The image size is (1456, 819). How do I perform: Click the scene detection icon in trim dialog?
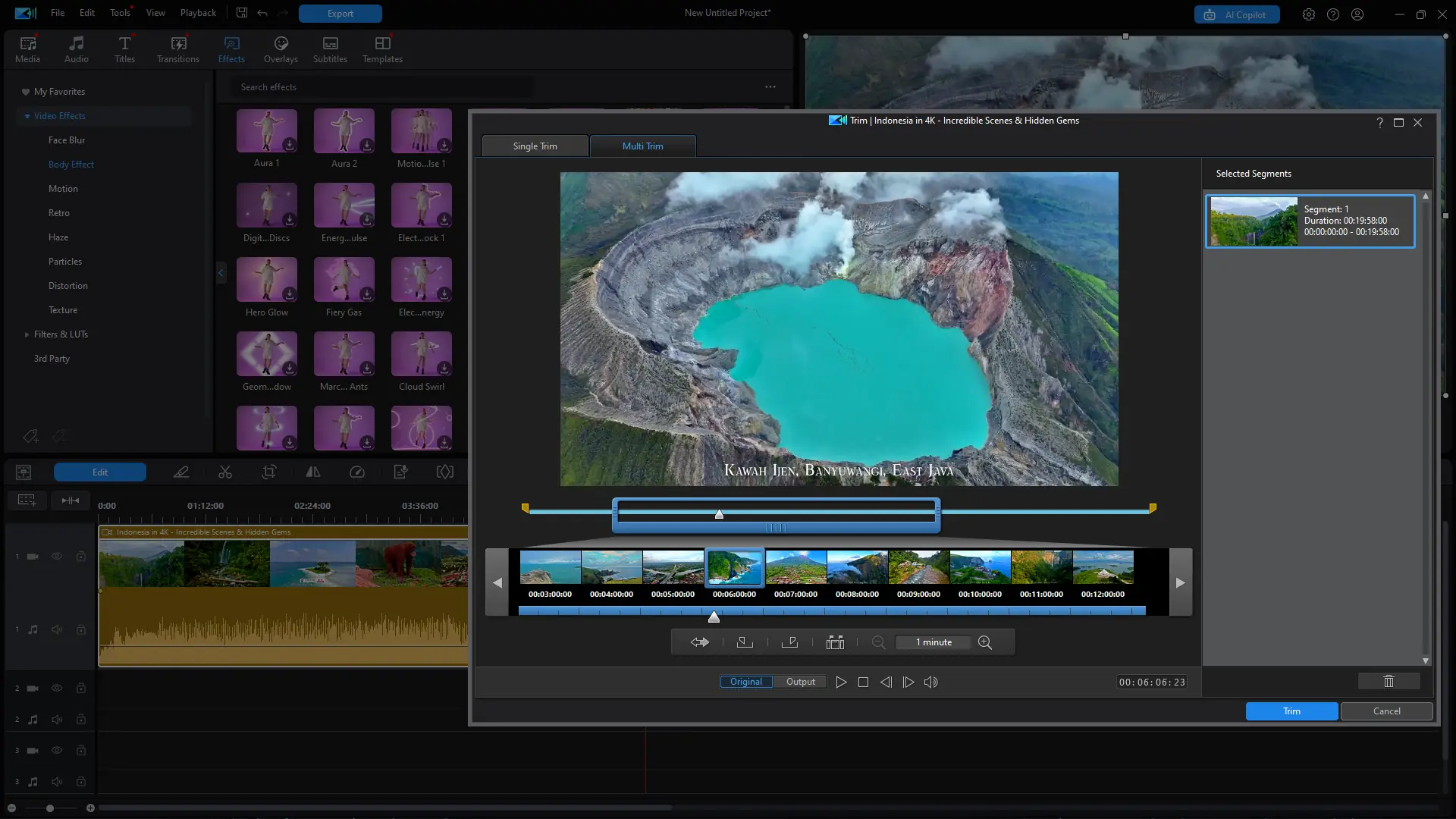[835, 642]
